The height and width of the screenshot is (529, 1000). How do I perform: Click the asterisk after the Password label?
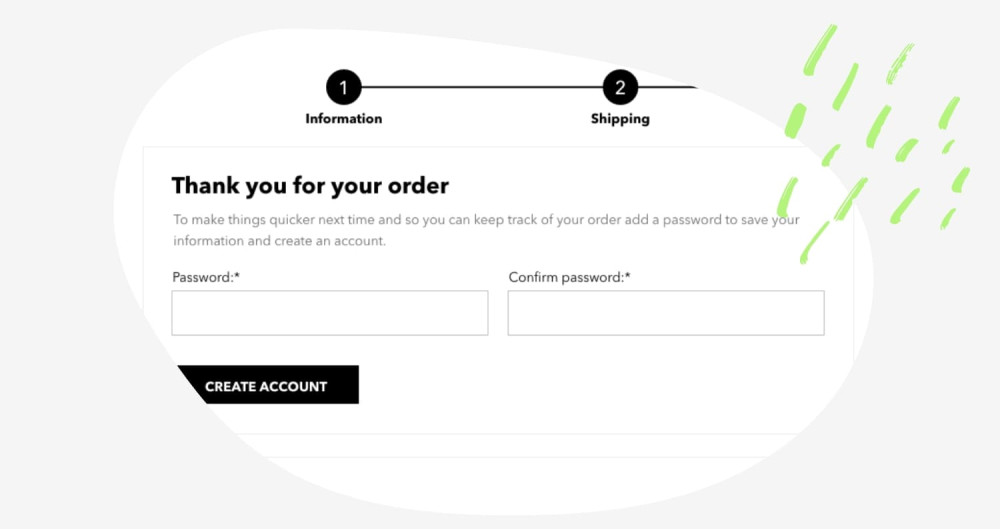tap(237, 275)
